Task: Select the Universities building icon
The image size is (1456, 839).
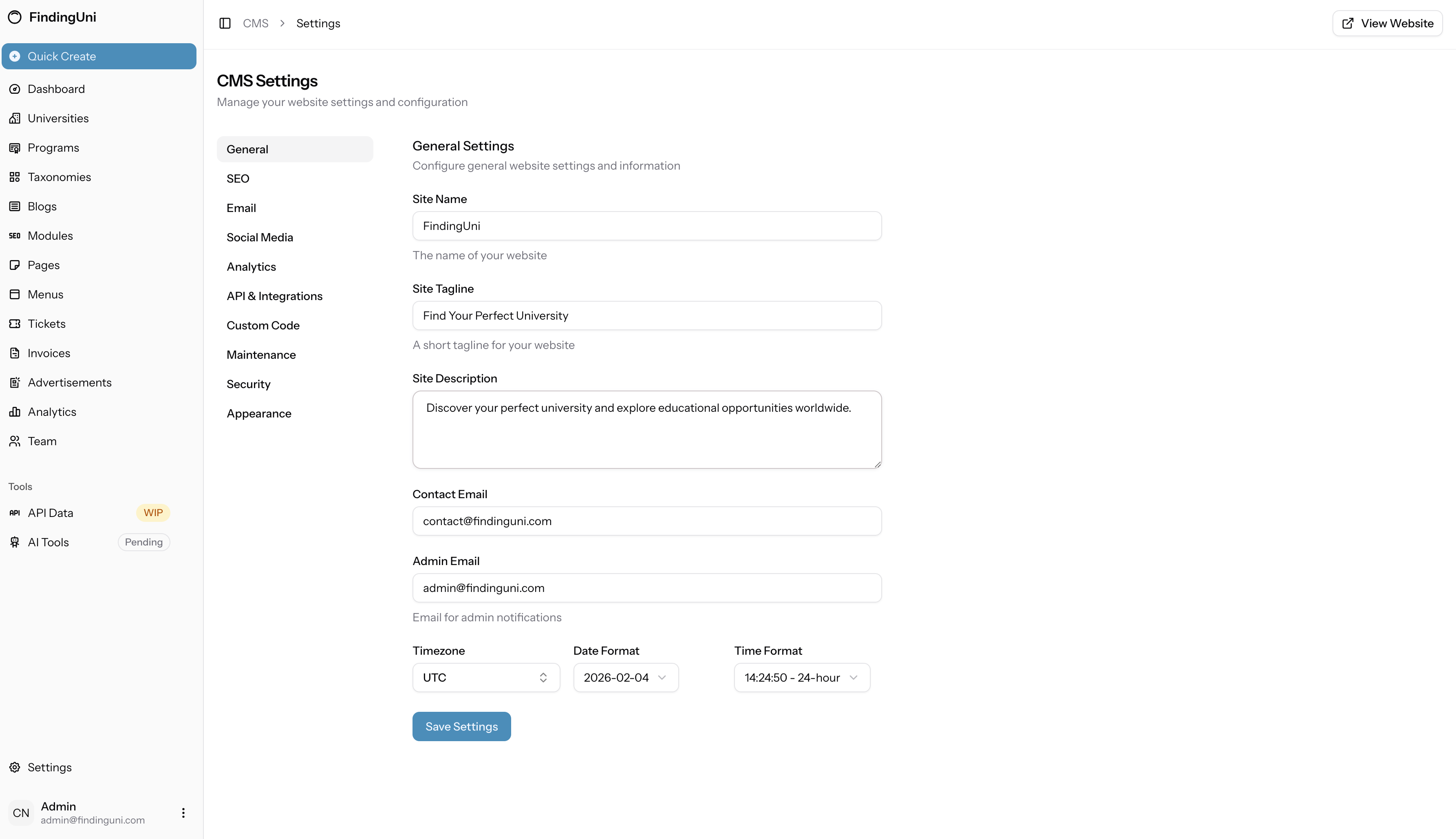Action: coord(15,118)
